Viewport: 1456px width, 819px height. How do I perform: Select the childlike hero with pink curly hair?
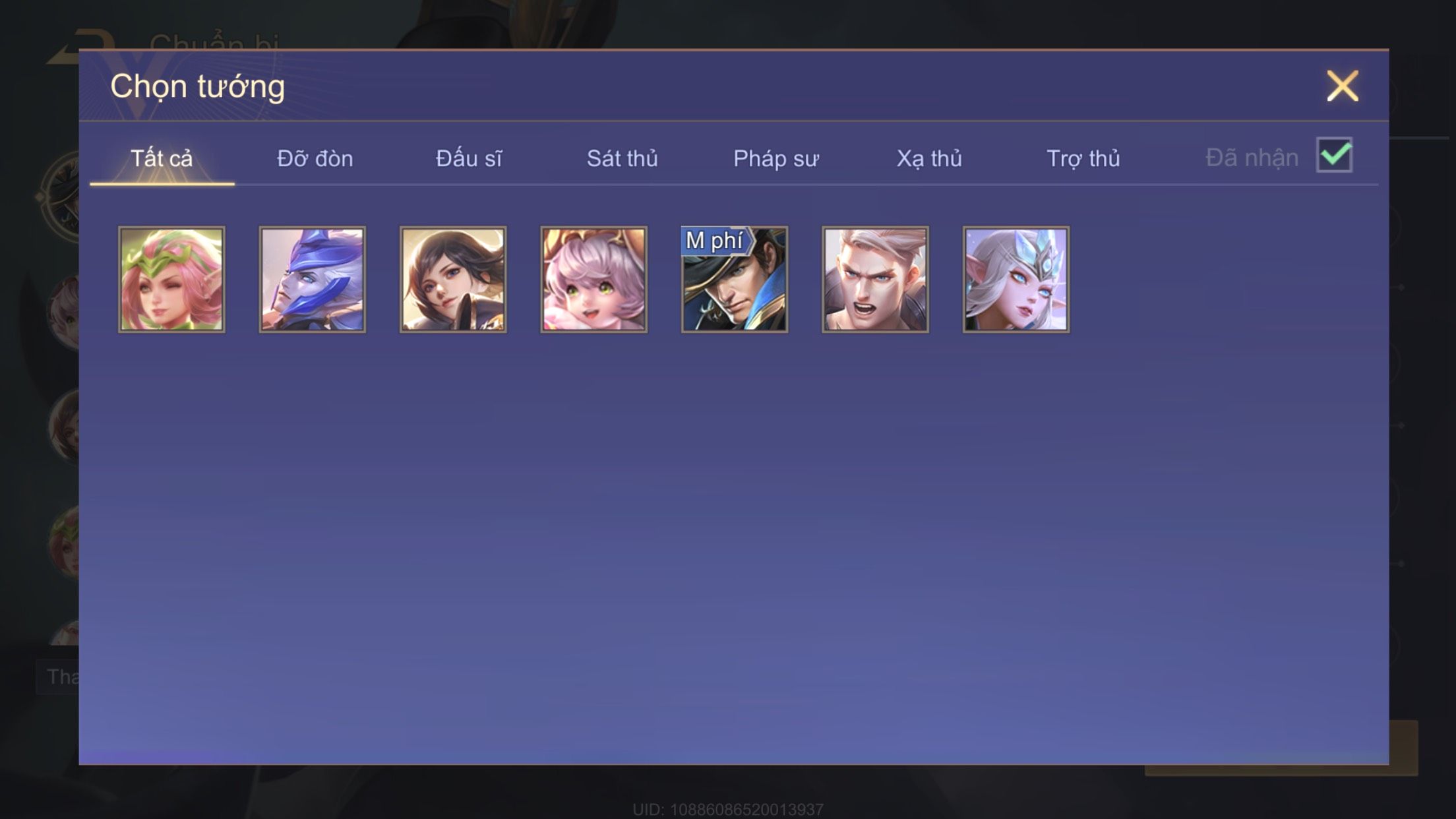(593, 279)
